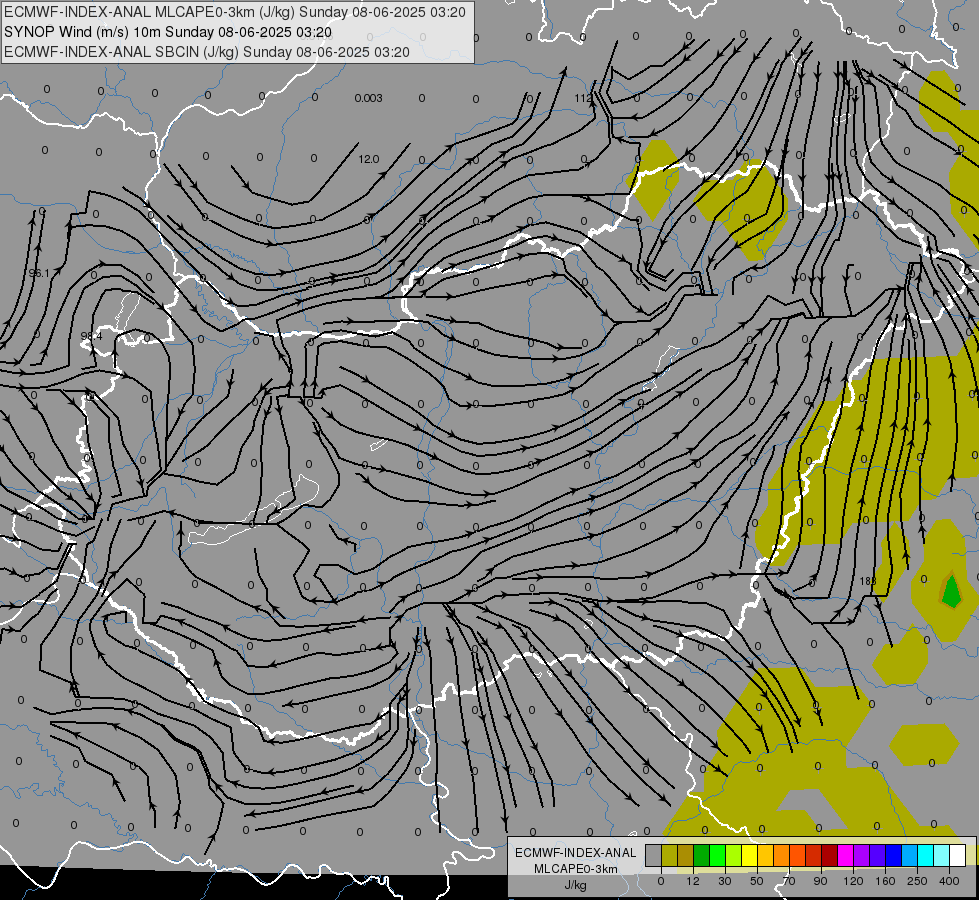Click the map value 0.003
Viewport: 979px width, 900px height.
tap(368, 98)
